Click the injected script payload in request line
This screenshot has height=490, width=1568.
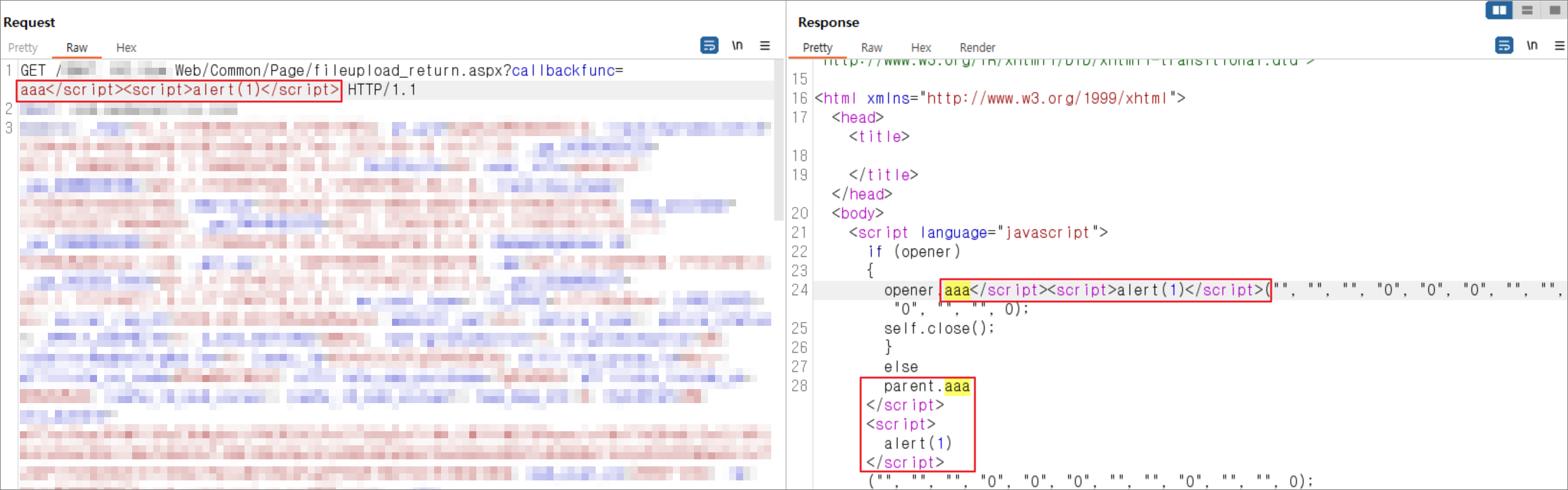[179, 90]
